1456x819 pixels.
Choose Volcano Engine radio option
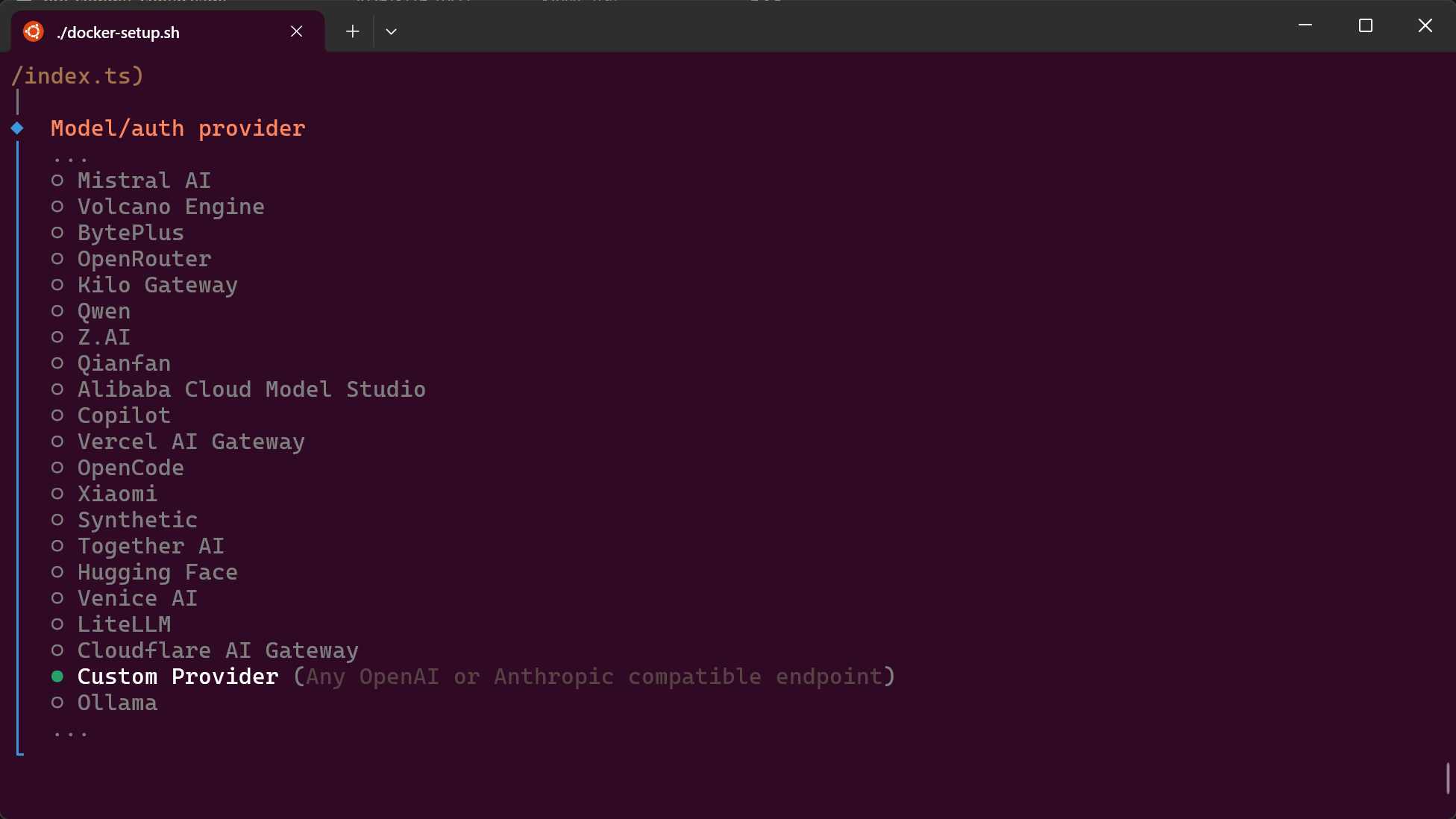[x=158, y=207]
